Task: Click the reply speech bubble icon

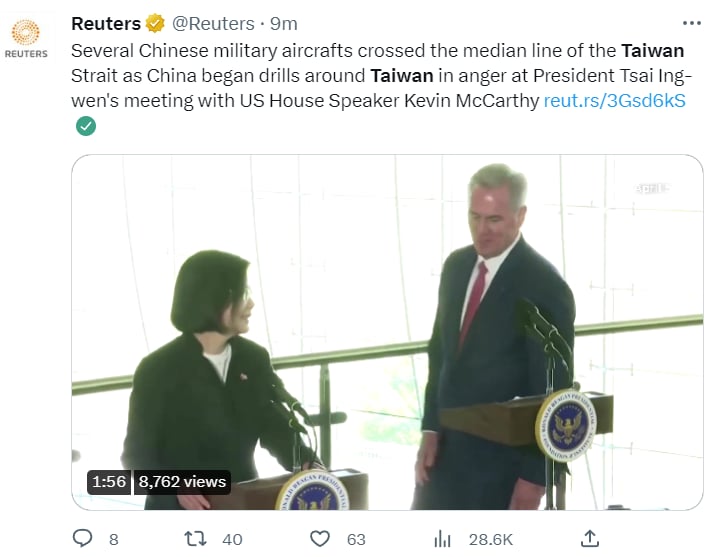Action: (x=83, y=539)
